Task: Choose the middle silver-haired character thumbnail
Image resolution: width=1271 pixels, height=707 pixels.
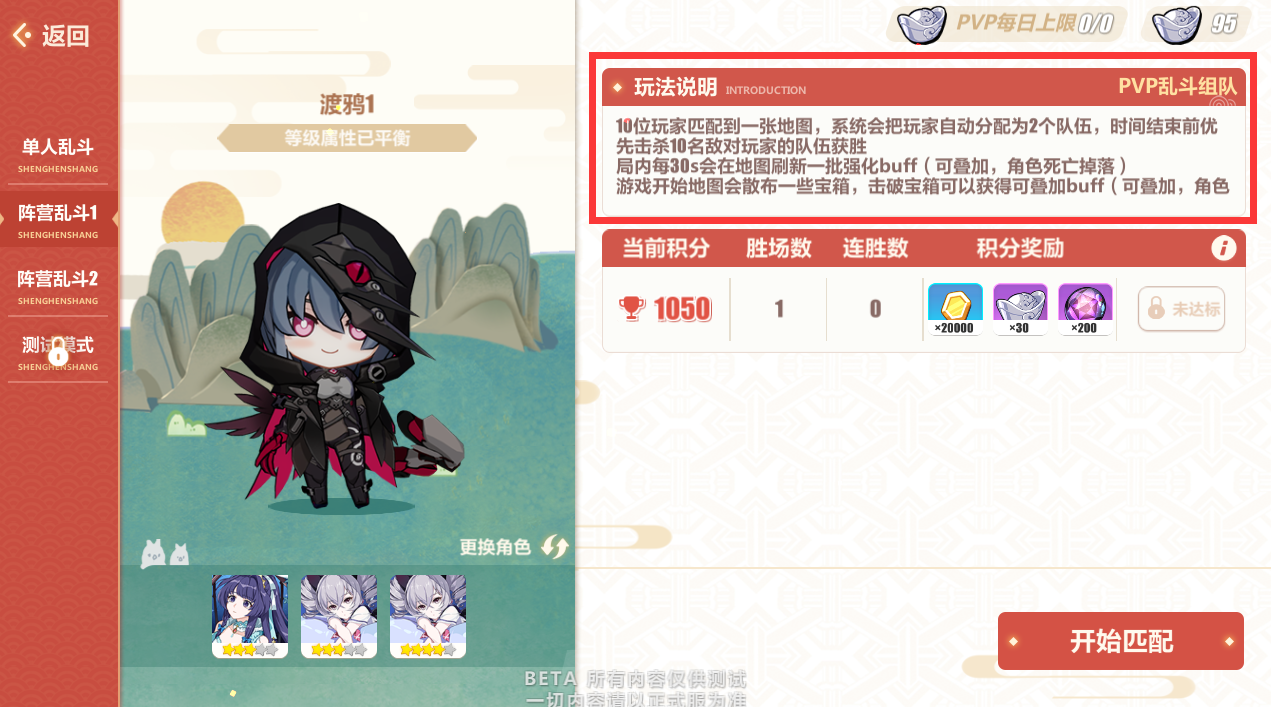Action: click(339, 616)
